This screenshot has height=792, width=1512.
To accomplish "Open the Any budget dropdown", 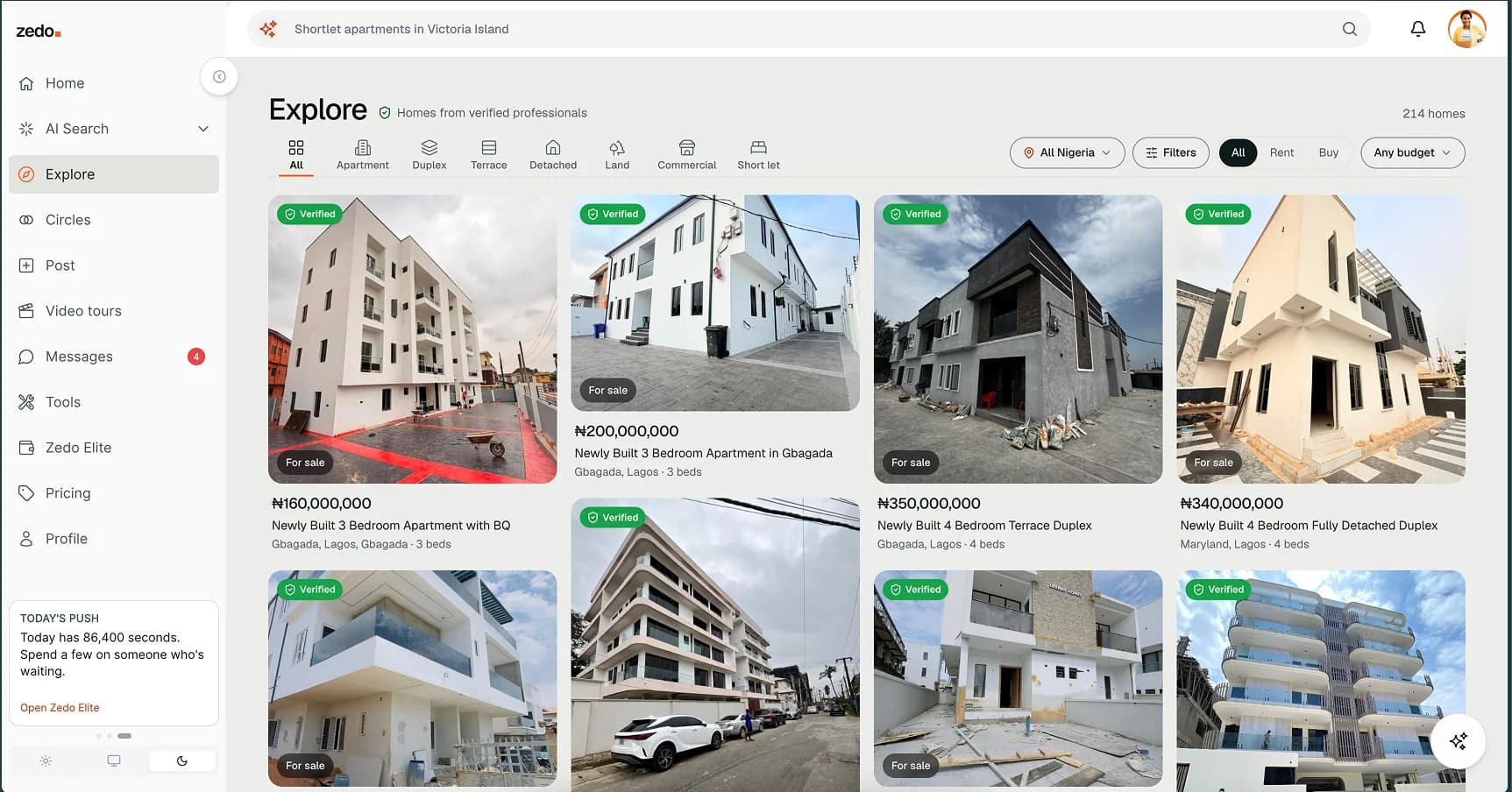I will click(1412, 152).
